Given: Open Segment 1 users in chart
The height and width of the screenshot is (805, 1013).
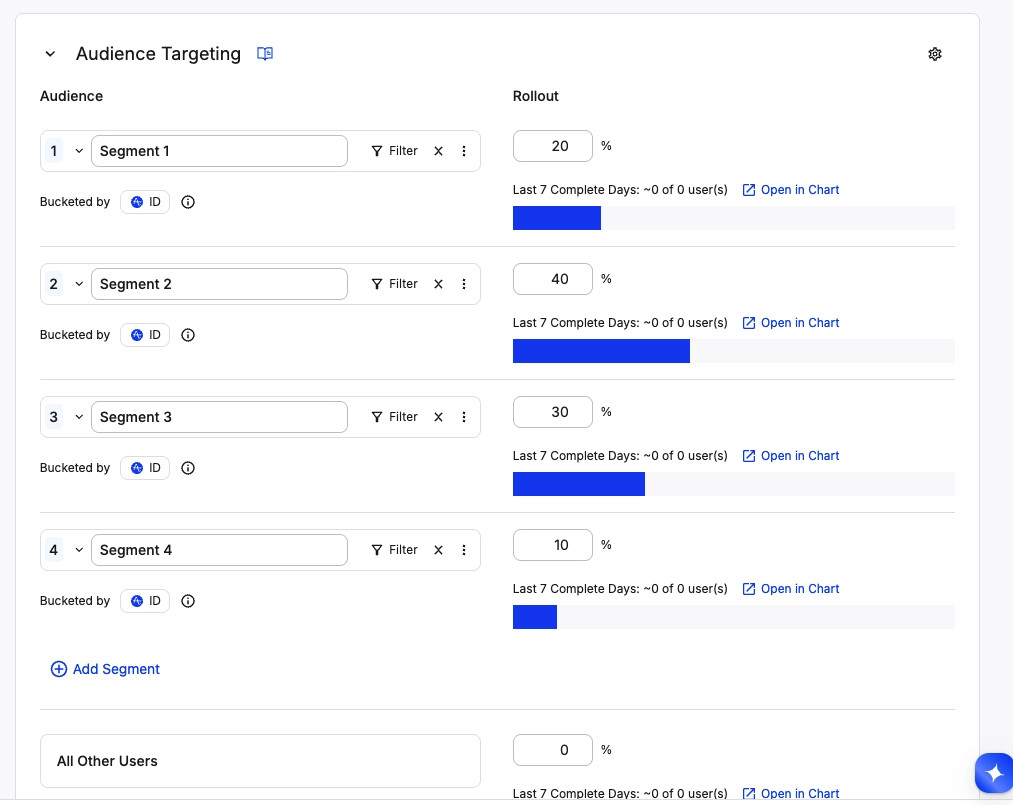Looking at the screenshot, I should click(x=791, y=190).
